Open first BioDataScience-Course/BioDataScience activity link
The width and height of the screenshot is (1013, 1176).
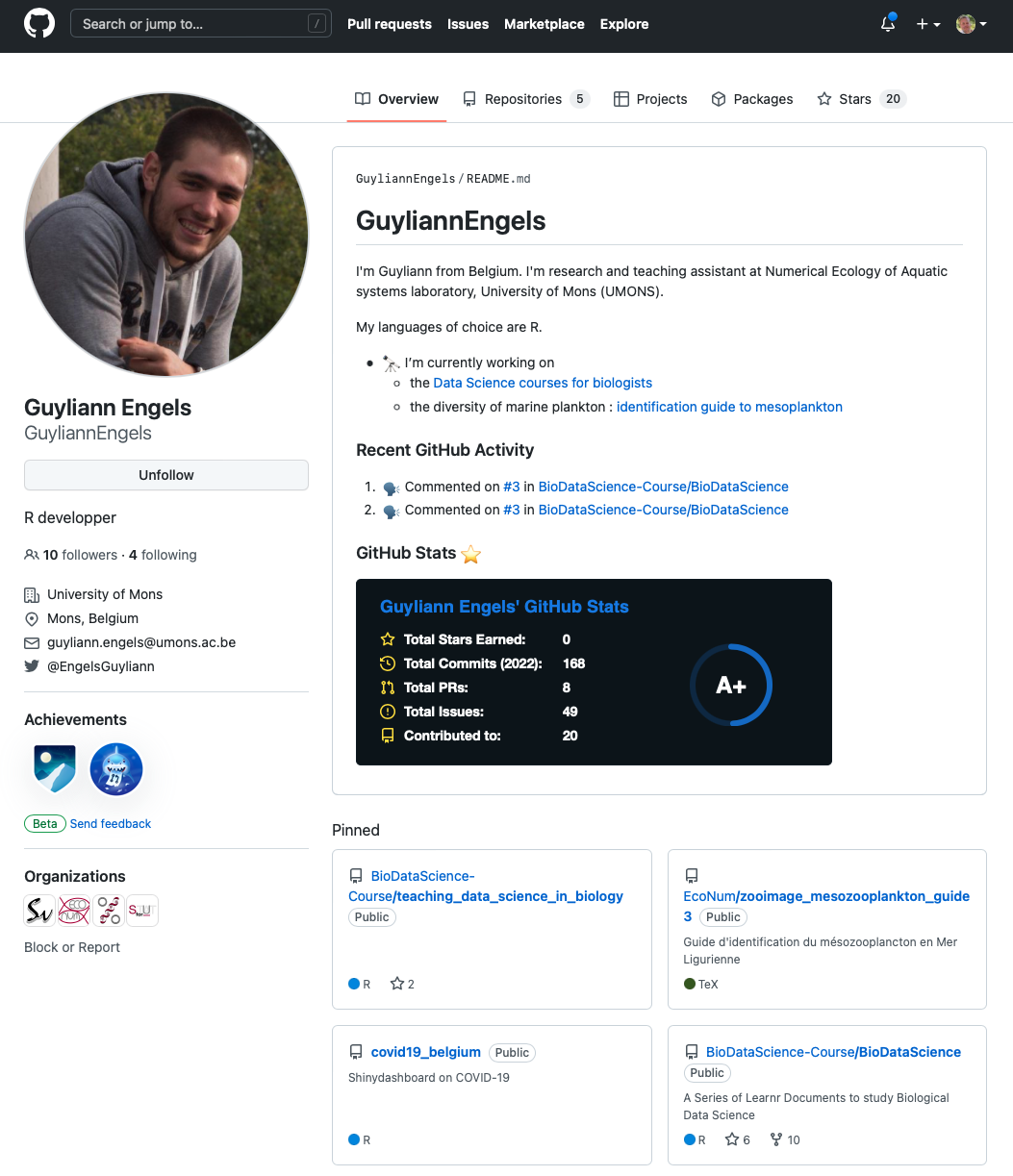point(664,487)
